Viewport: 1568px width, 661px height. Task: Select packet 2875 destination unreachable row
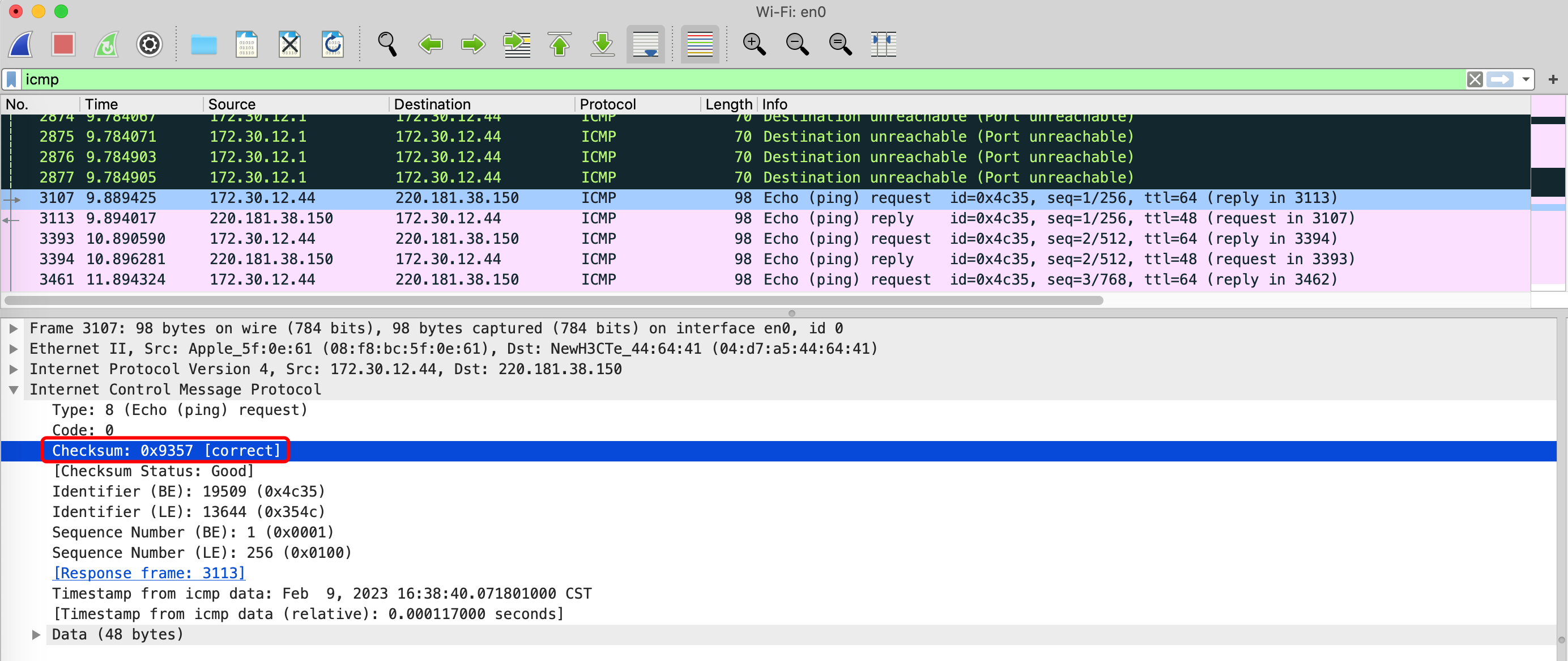click(x=766, y=137)
